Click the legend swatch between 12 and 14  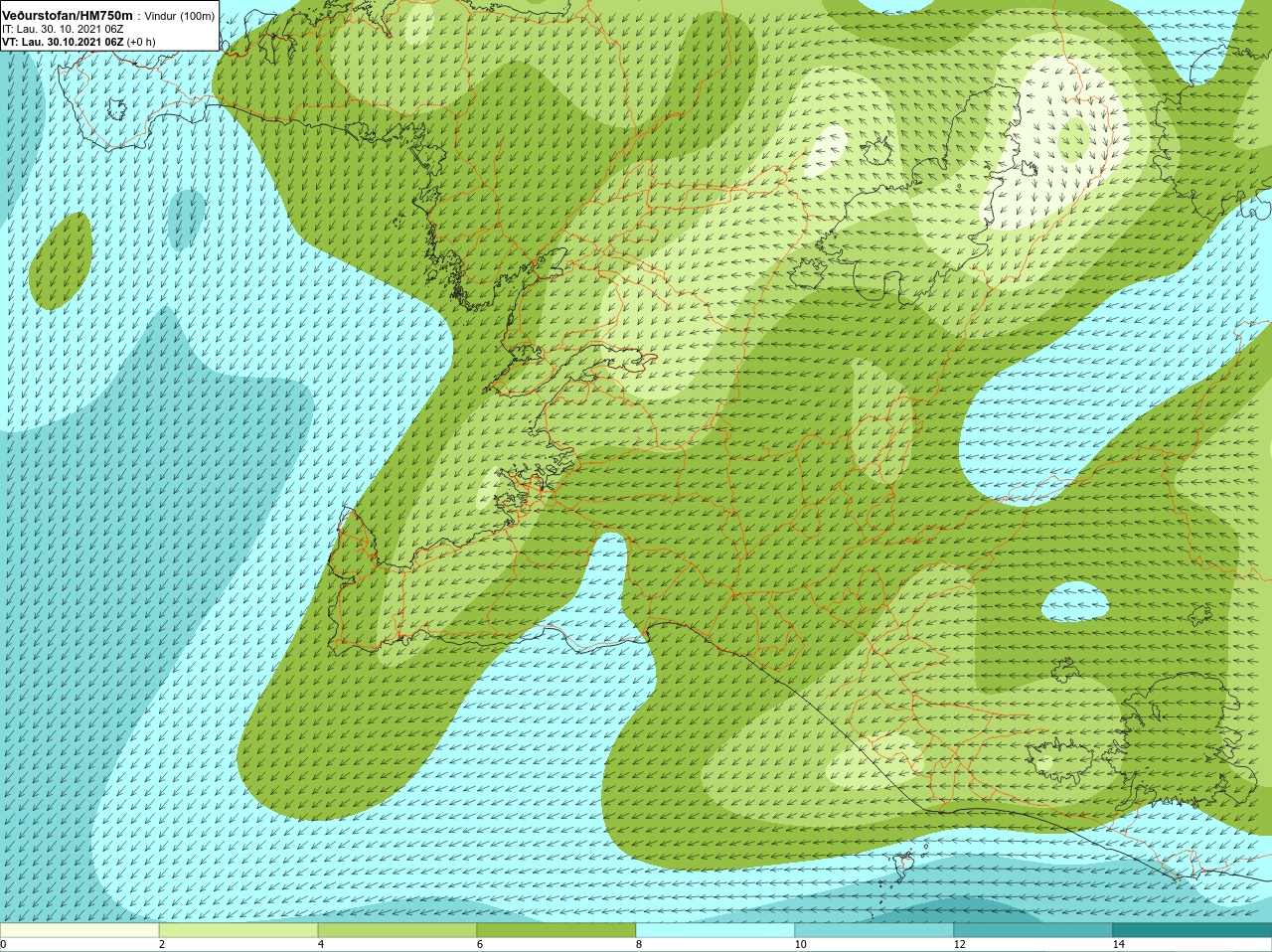(1033, 930)
